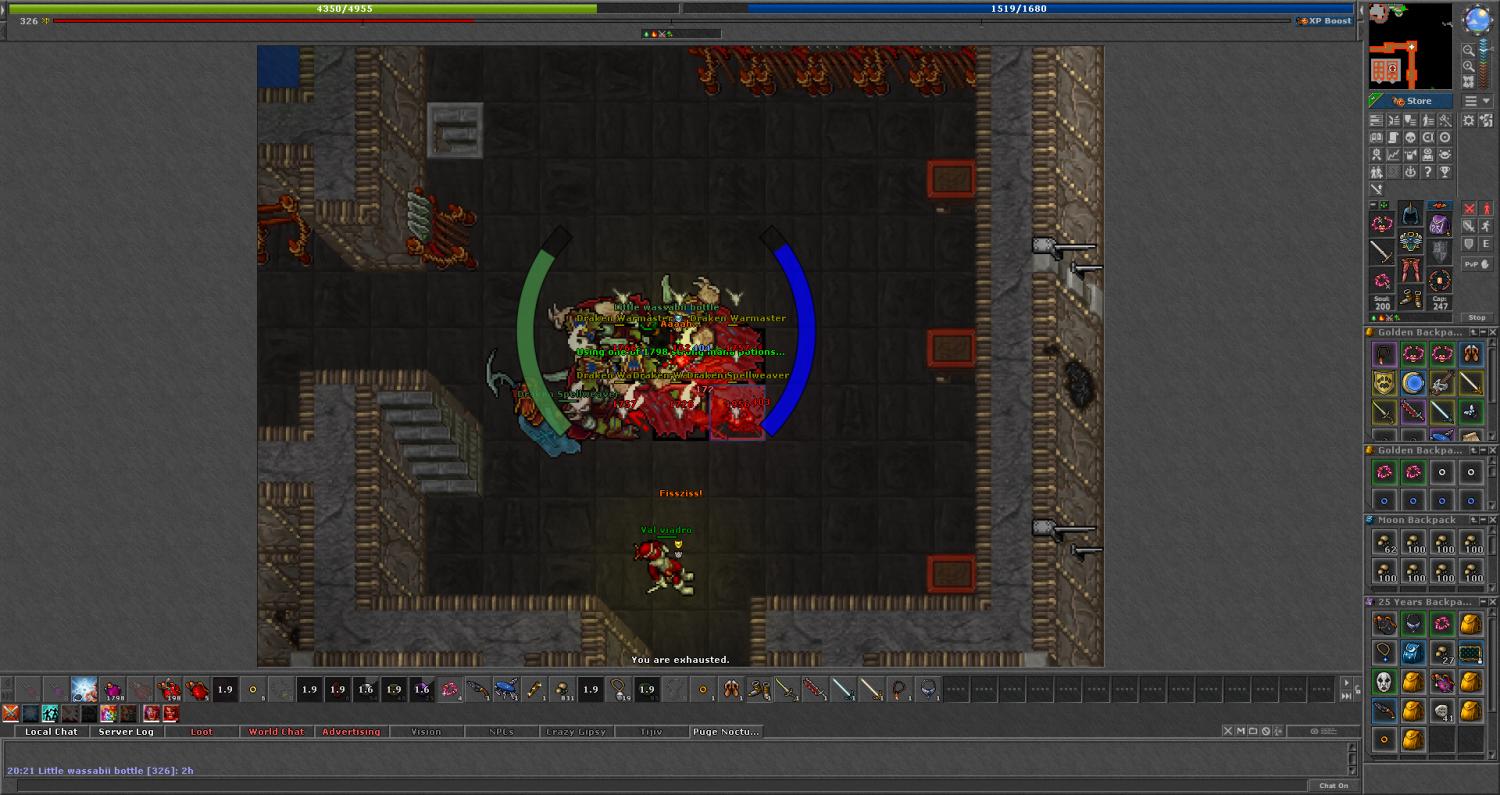1500x795 pixels.
Task: Open the skull icon sidebar window
Action: click(1410, 138)
